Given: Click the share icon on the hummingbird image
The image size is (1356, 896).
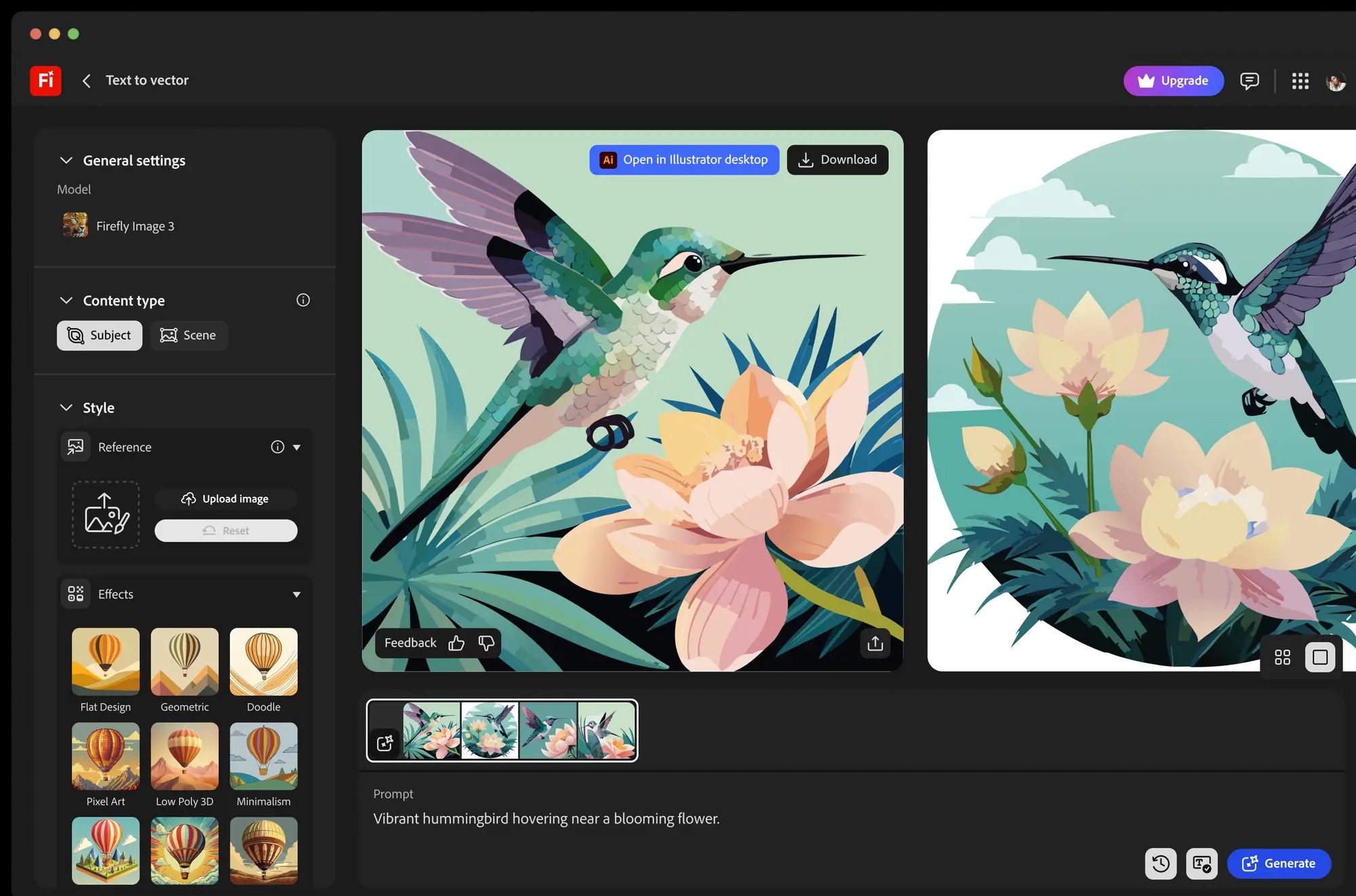Looking at the screenshot, I should pos(875,644).
